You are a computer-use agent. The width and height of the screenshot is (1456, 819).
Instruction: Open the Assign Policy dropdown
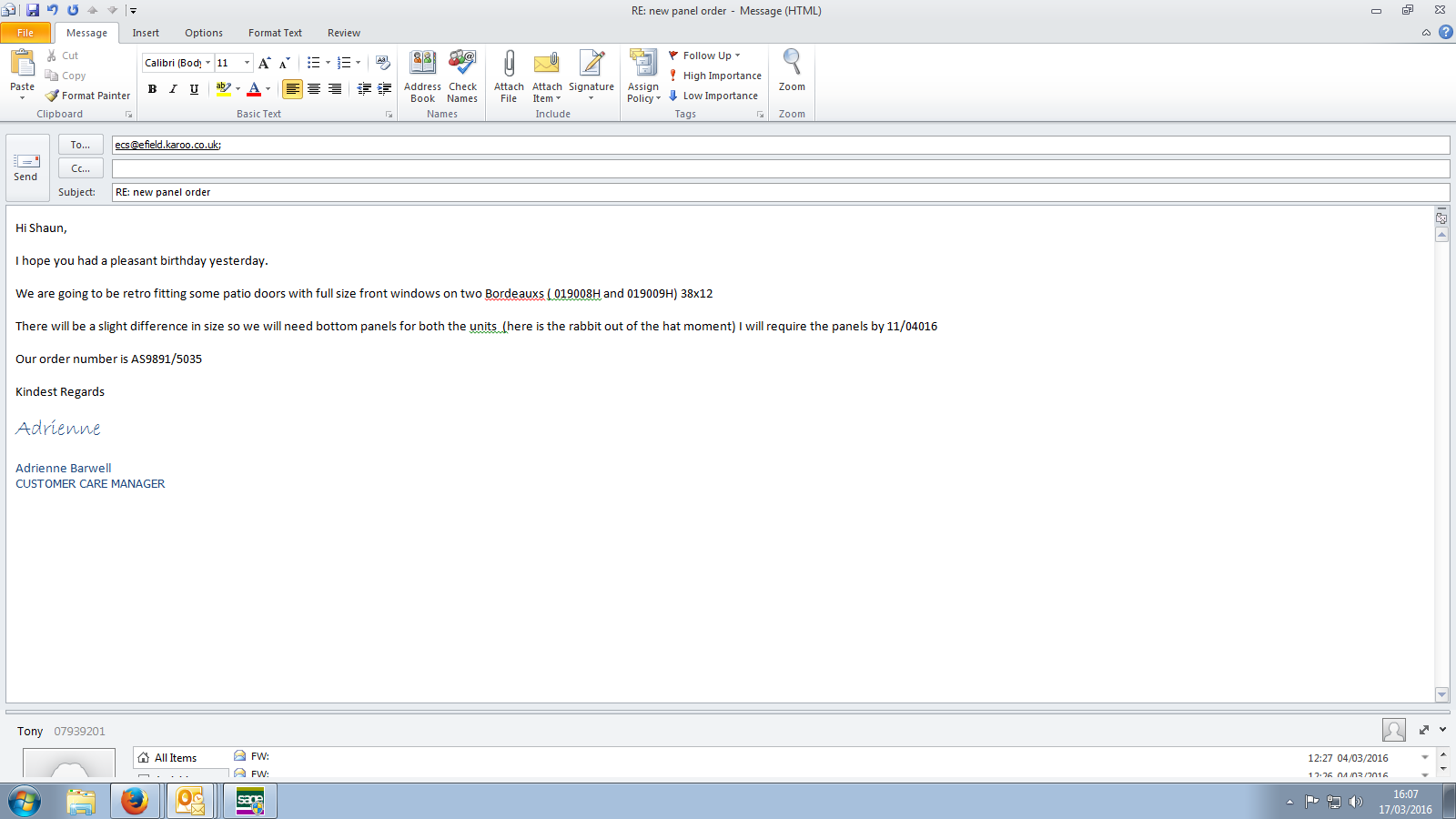(643, 93)
